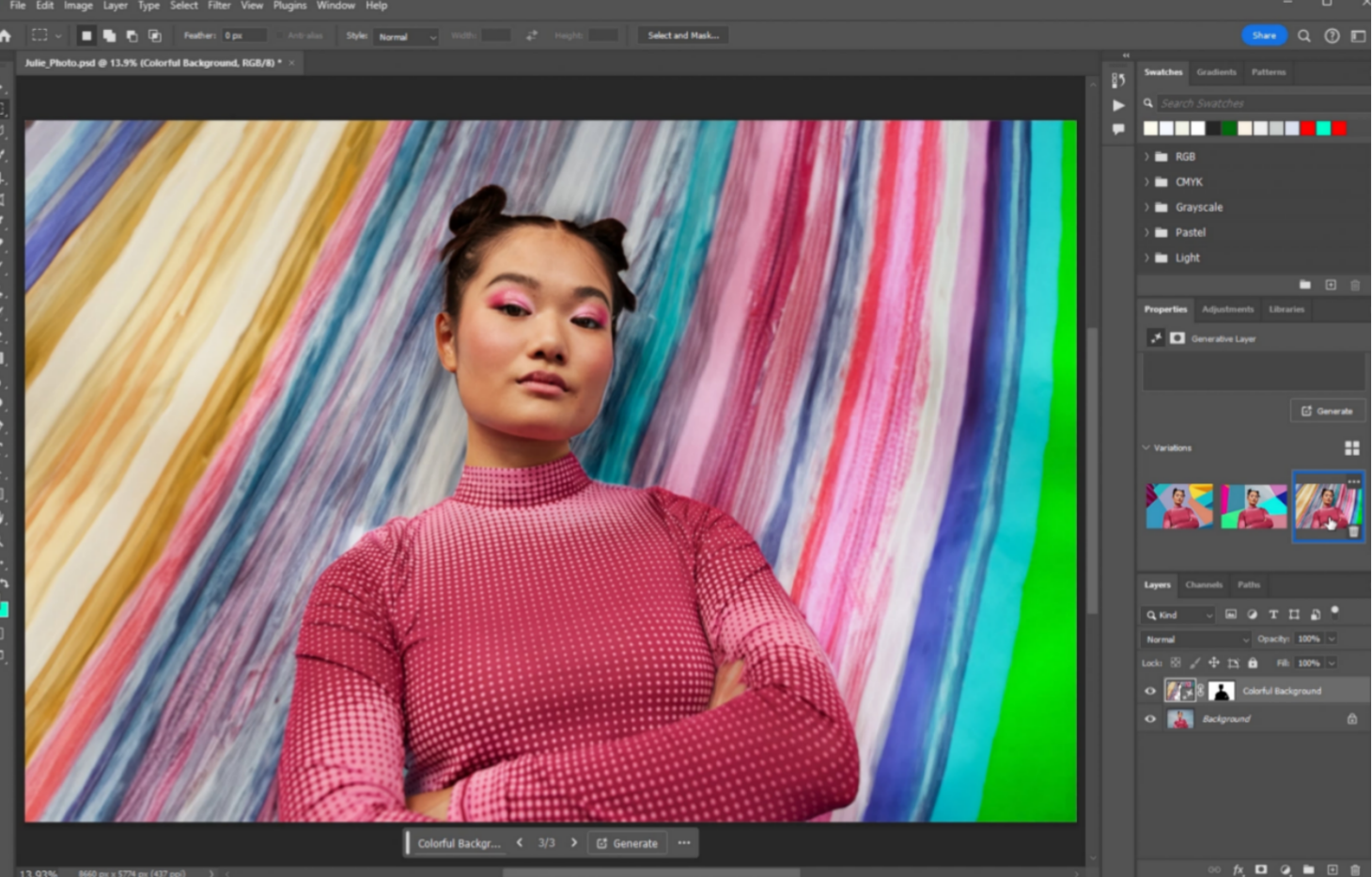Swap width and height icon
Screen dimensions: 1372x877
(532, 36)
